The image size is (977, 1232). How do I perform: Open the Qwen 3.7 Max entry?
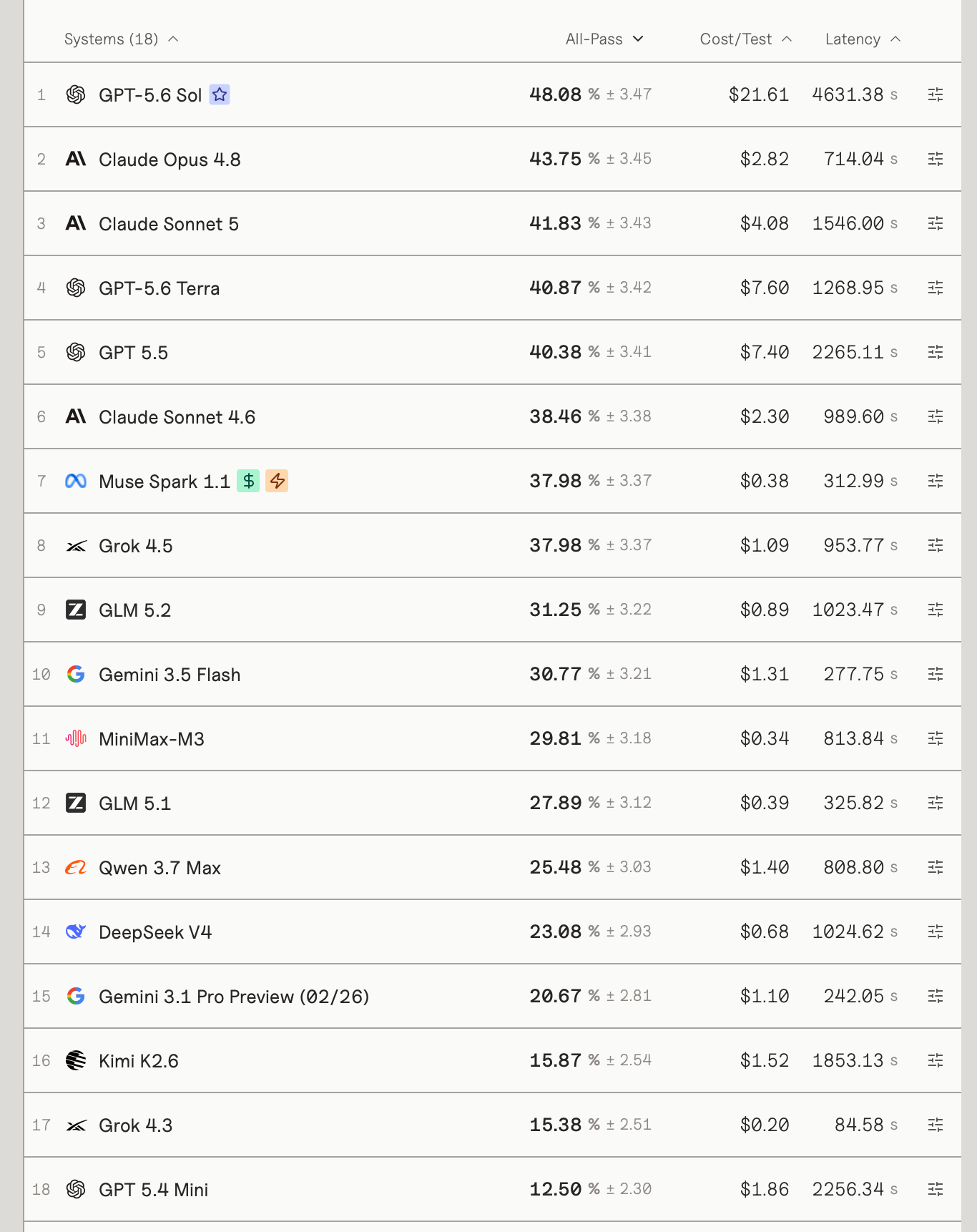[159, 868]
